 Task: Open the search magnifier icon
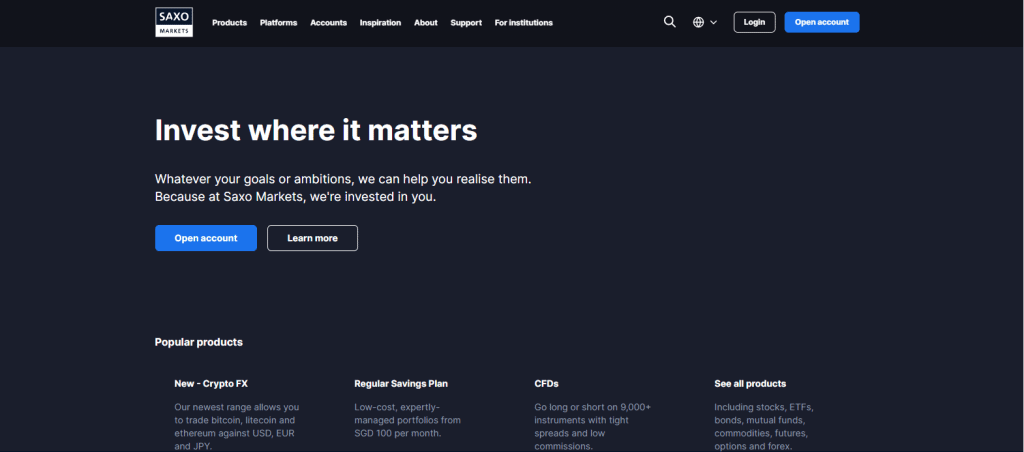[669, 22]
